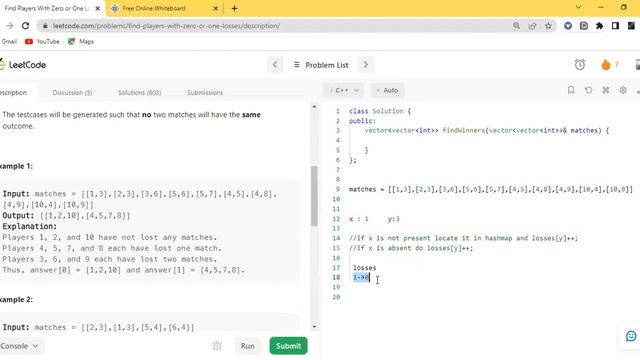Switch to the Solutions (803) tab
Viewport: 640px width, 360px height.
(140, 93)
